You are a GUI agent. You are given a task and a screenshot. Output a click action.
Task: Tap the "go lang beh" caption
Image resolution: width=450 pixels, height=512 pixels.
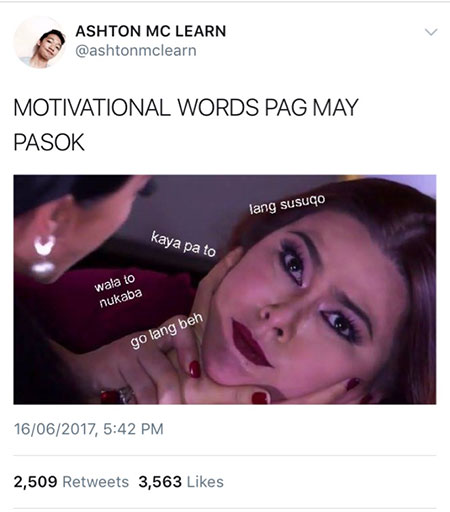(167, 331)
